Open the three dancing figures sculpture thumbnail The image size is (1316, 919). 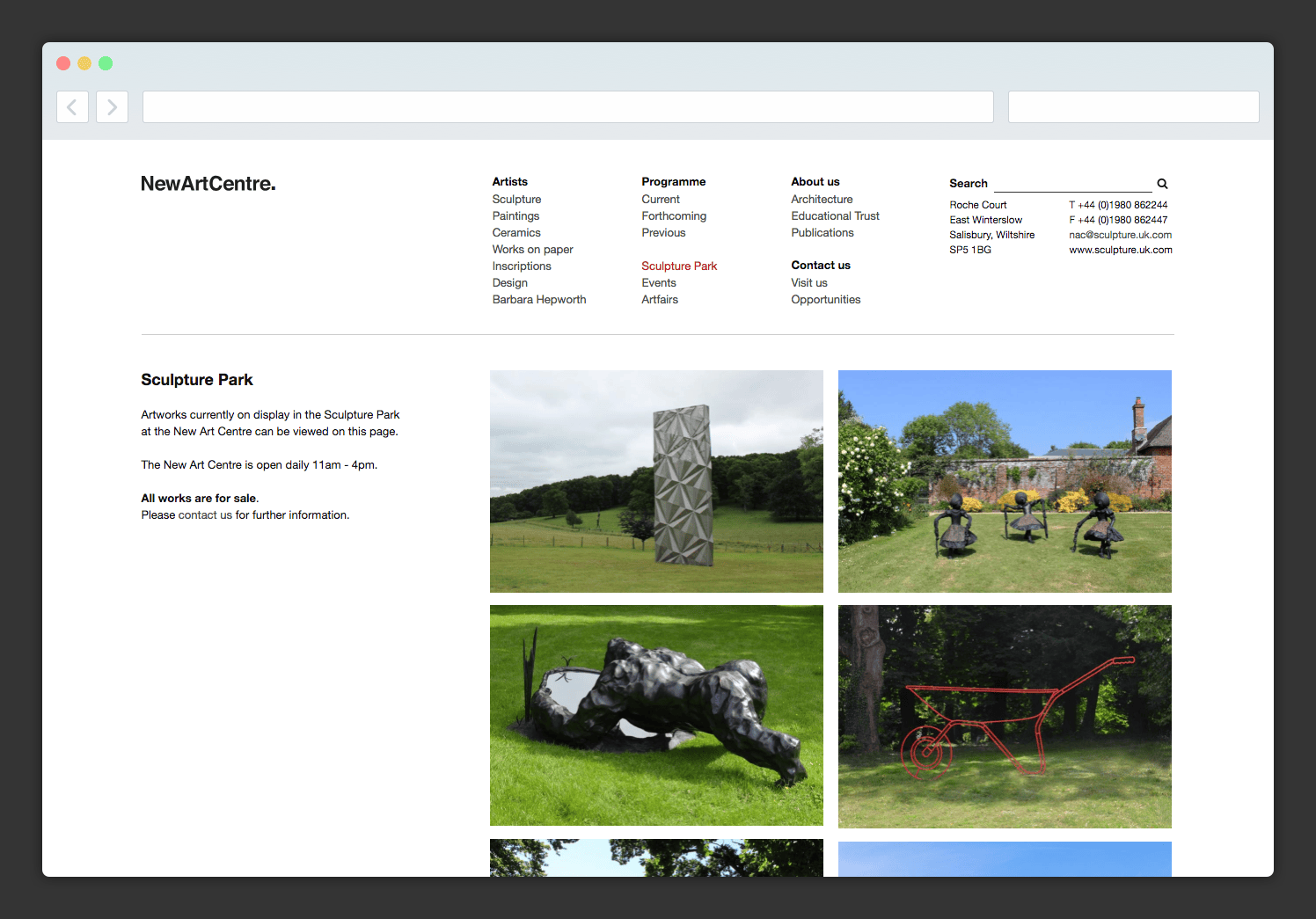[1005, 481]
